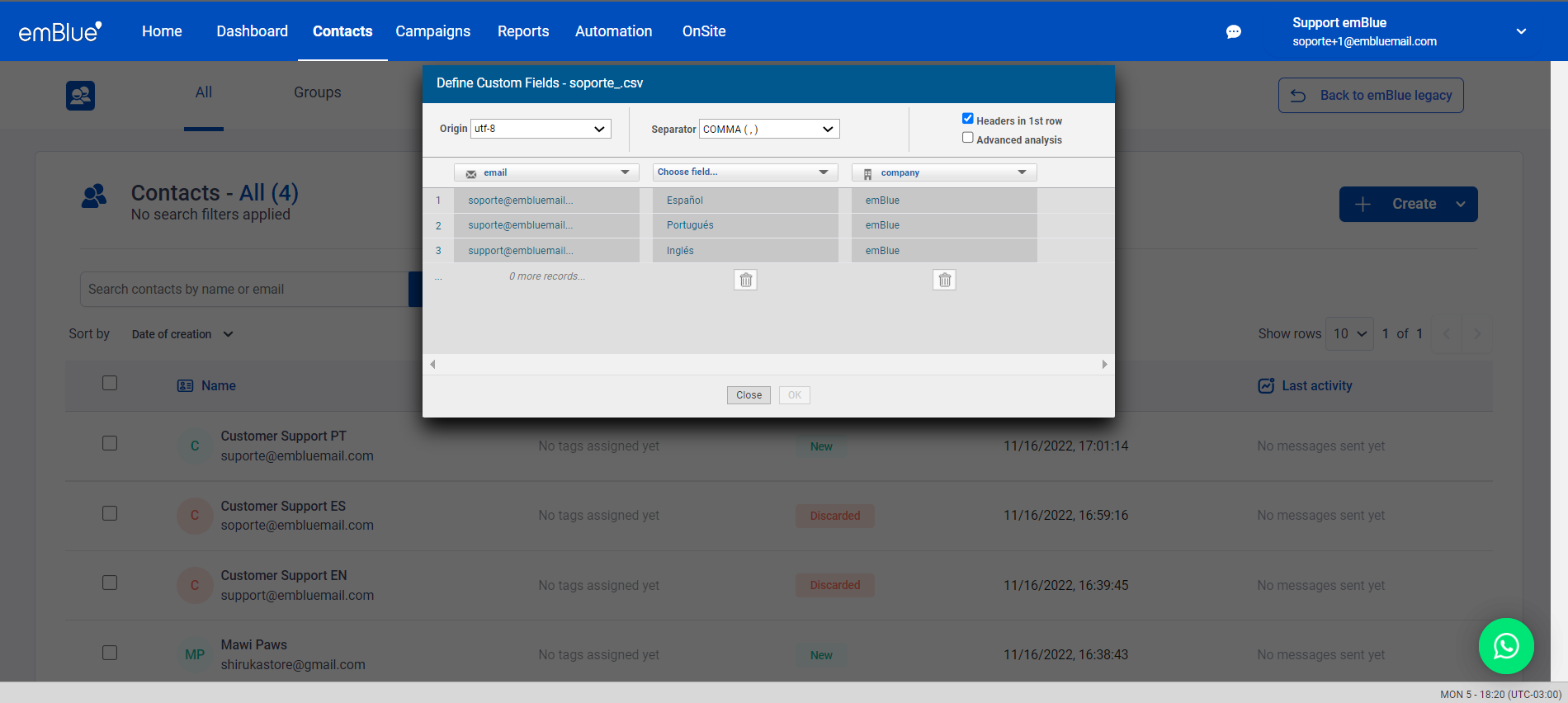Click the emBlue logo

[x=59, y=31]
